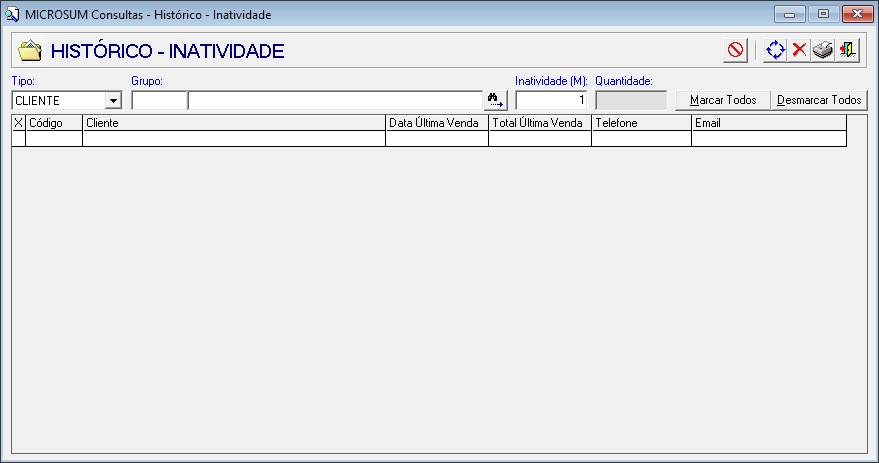879x463 pixels.
Task: Click the app icon in the title bar
Action: coord(12,15)
